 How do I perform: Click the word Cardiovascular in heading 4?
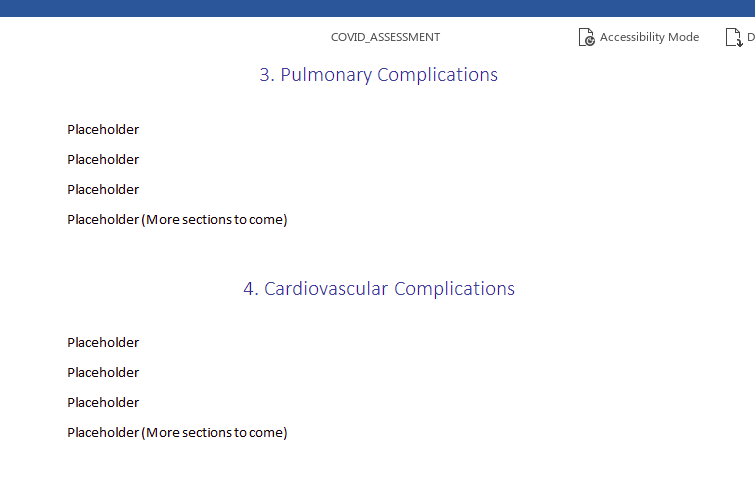point(325,288)
